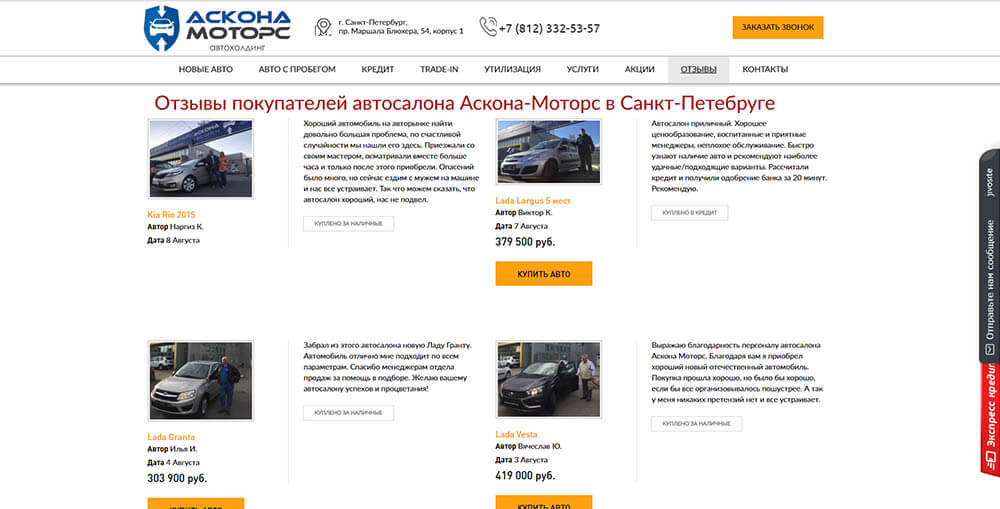Click the Аскона Моторс shield logo

tap(161, 28)
